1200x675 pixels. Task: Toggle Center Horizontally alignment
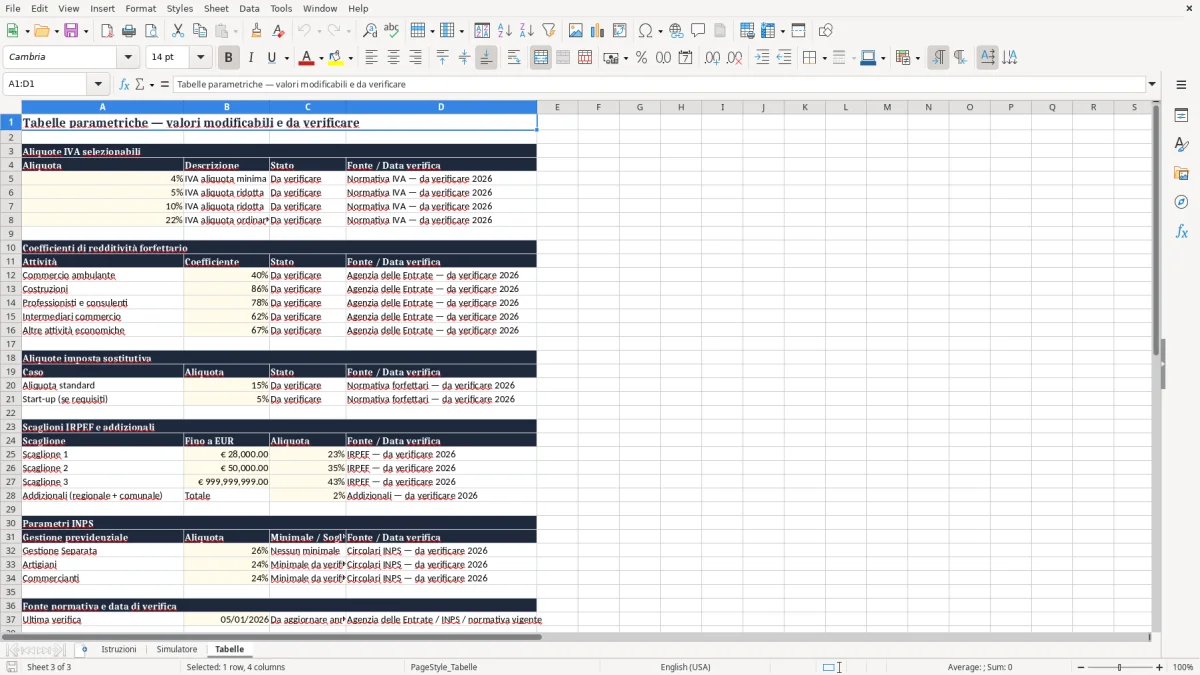(x=393, y=58)
